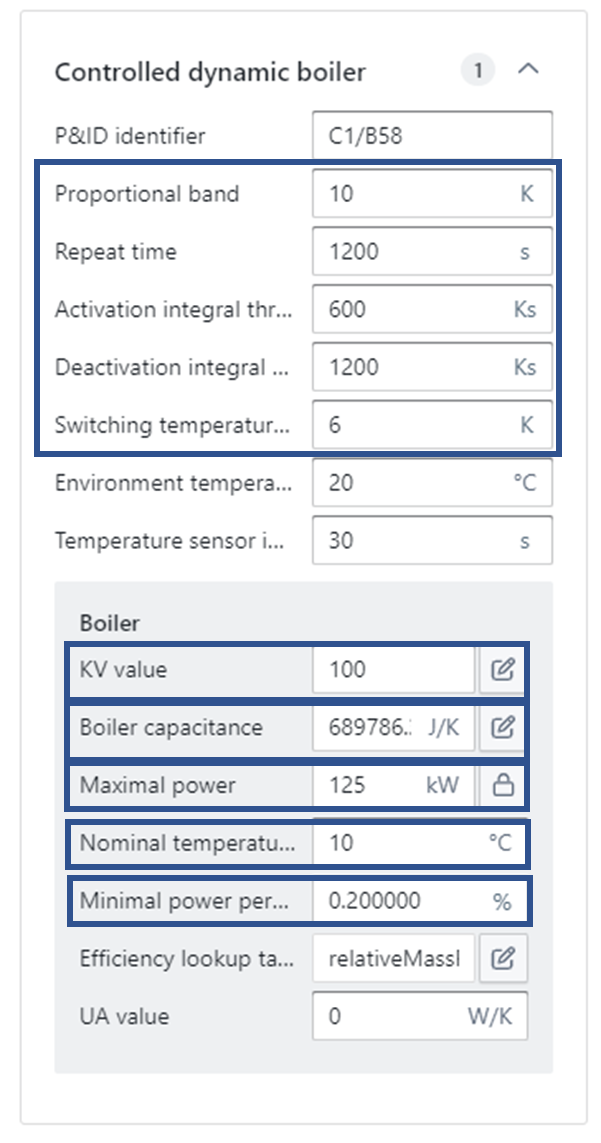Click the P&ID identifier field

(x=431, y=136)
